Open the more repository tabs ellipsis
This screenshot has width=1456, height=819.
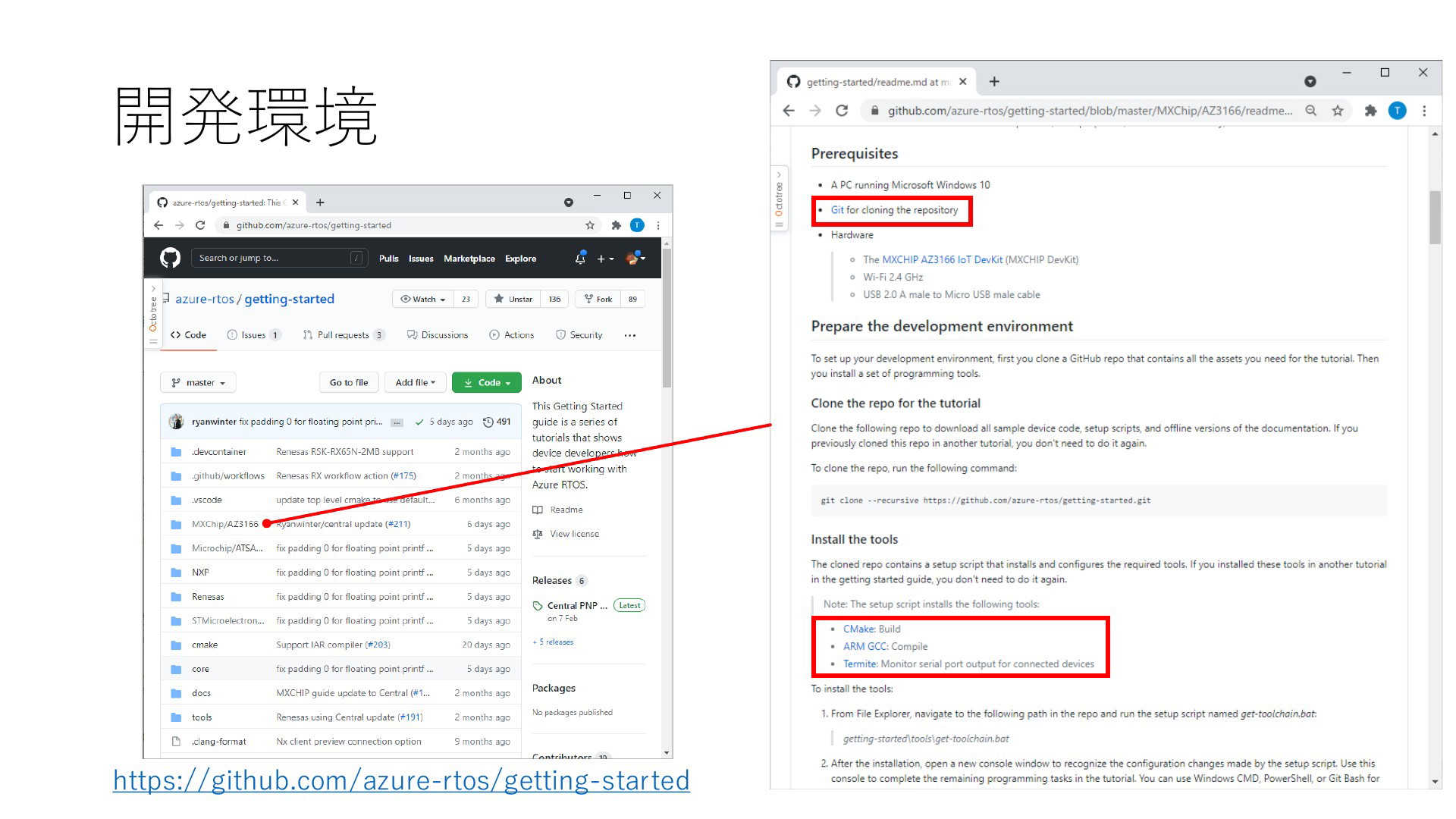click(x=630, y=335)
